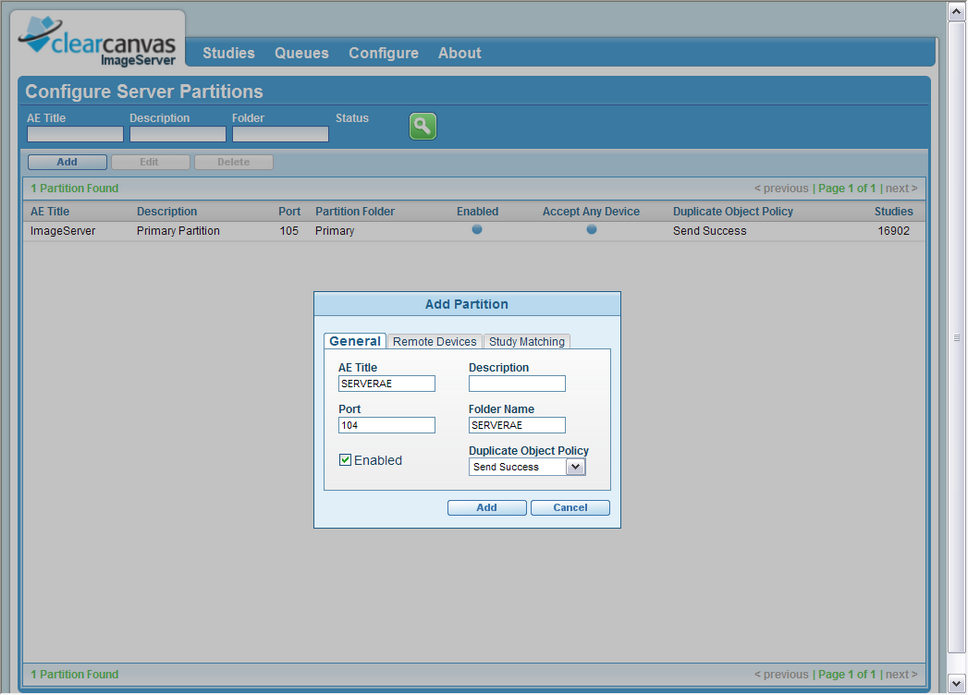This screenshot has height=695, width=968.
Task: Click the dialog AE Title field SERVERAE
Action: 386,383
